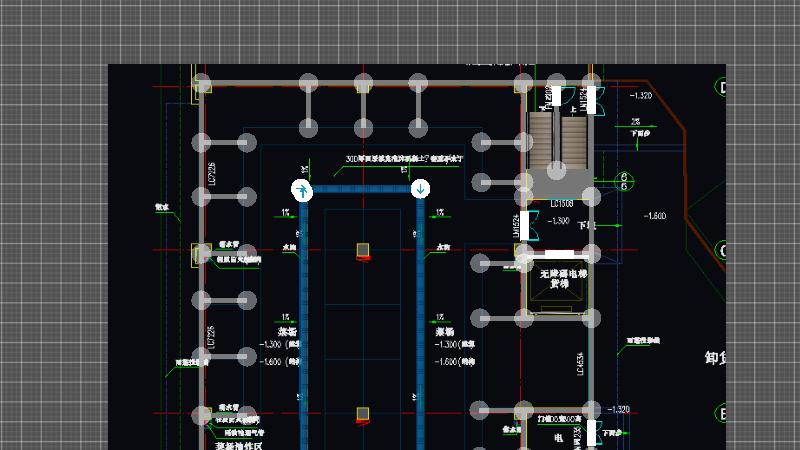Select the LC1508 window label

pyautogui.click(x=561, y=204)
